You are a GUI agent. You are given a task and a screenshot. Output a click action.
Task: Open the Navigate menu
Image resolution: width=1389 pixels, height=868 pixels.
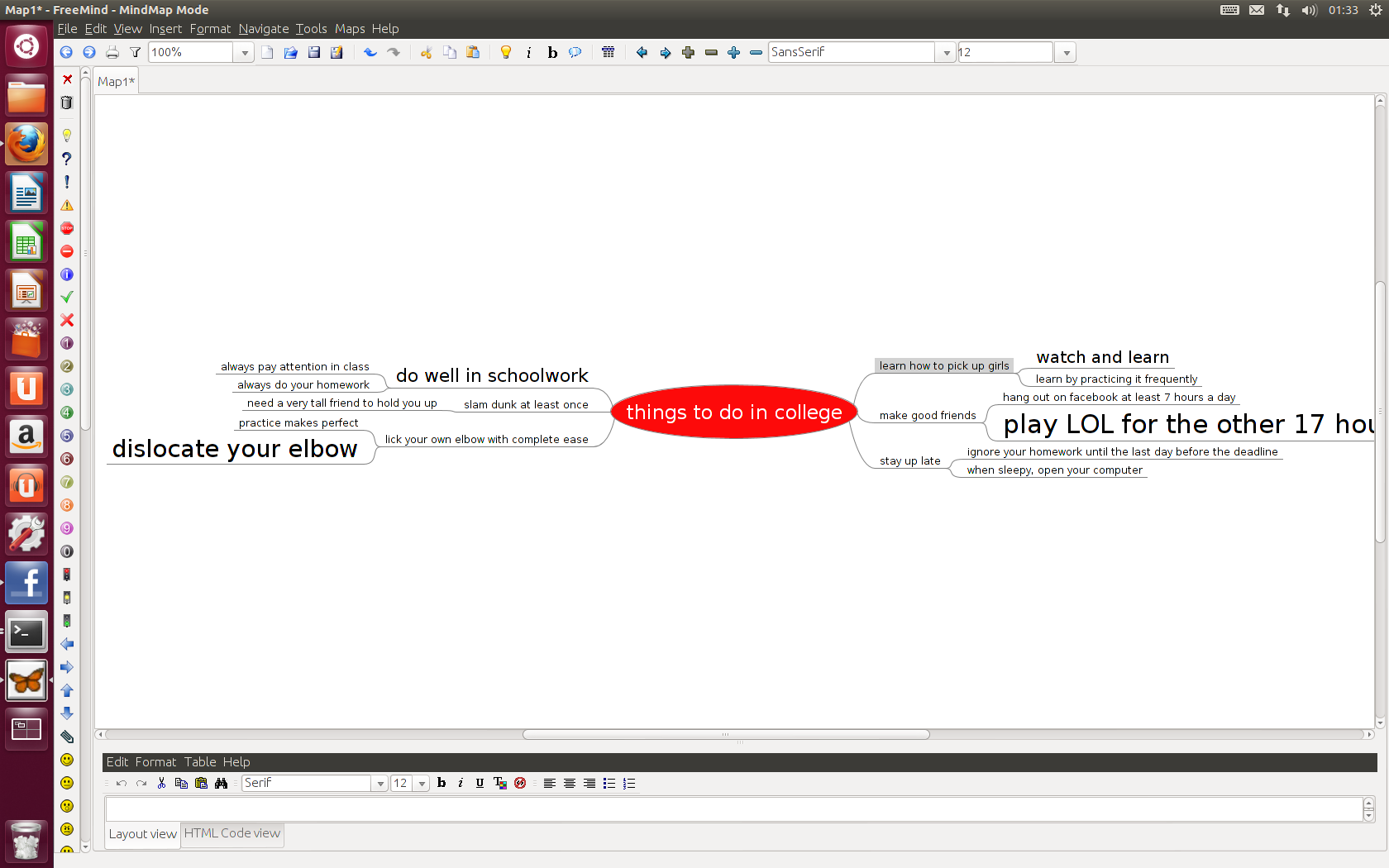pos(263,29)
